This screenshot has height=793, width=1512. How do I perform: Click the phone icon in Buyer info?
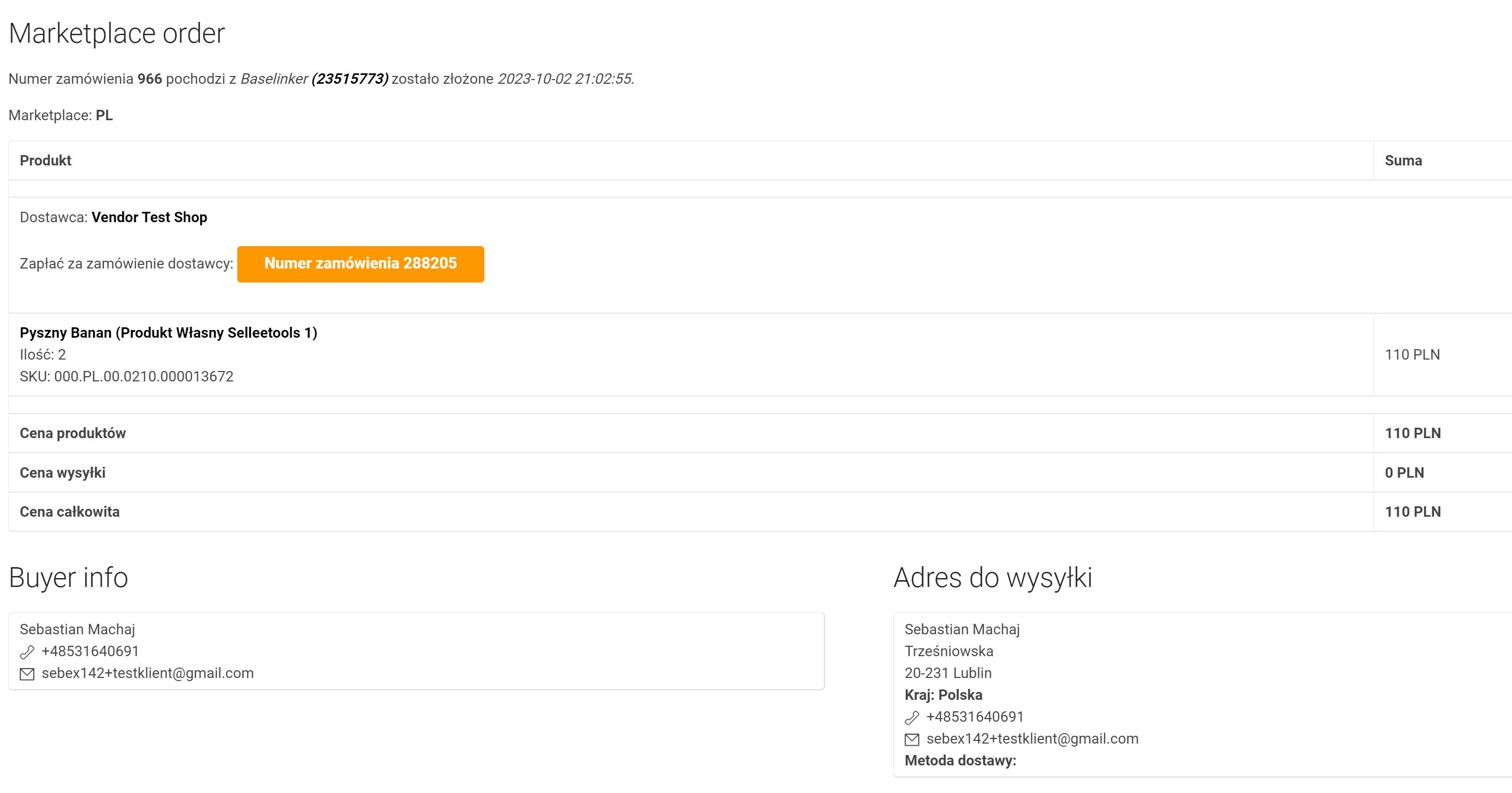[x=27, y=652]
